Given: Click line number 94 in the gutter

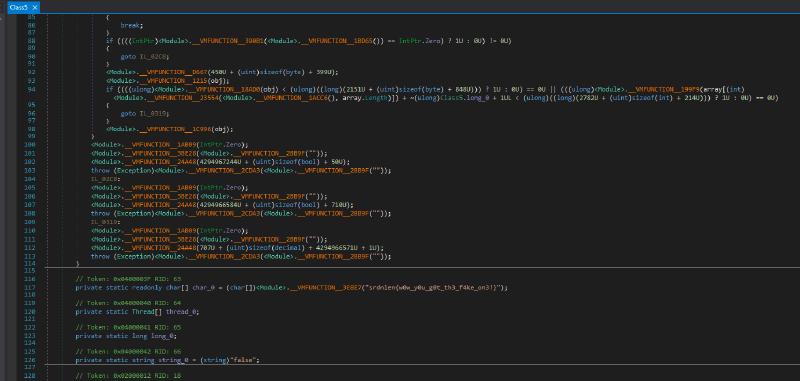Looking at the screenshot, I should point(31,89).
